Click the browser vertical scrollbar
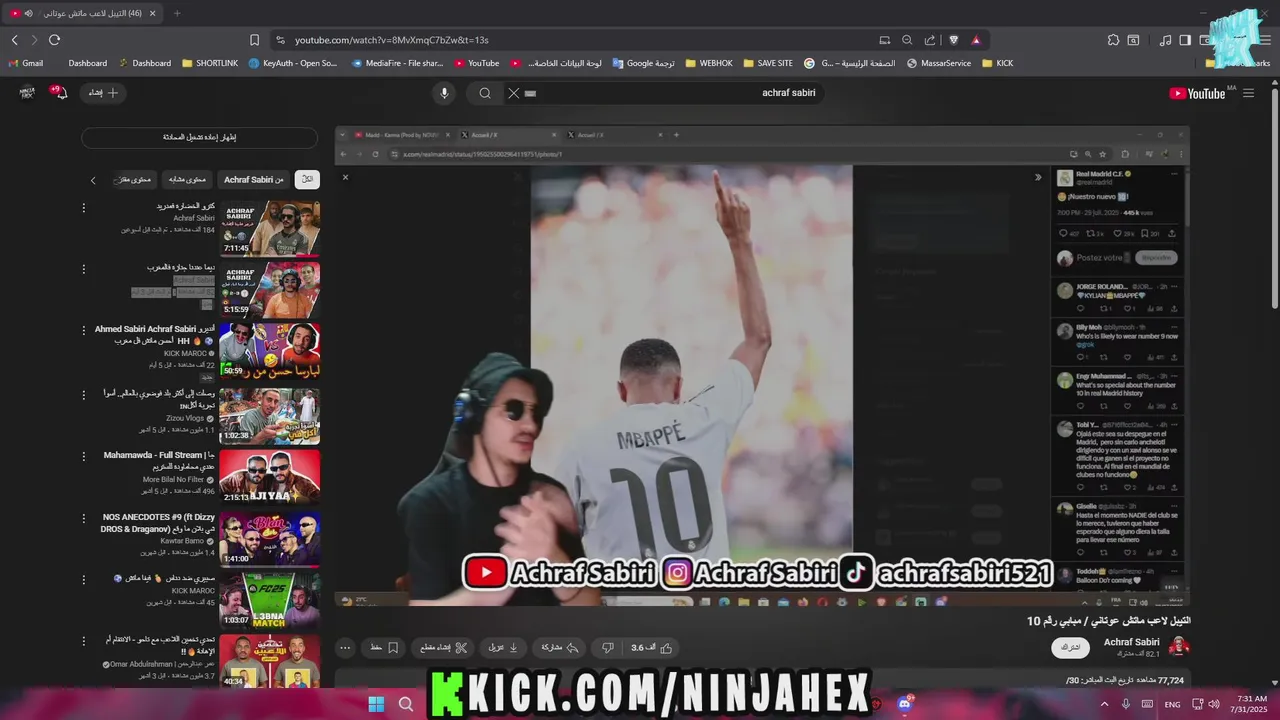 tap(1274, 200)
